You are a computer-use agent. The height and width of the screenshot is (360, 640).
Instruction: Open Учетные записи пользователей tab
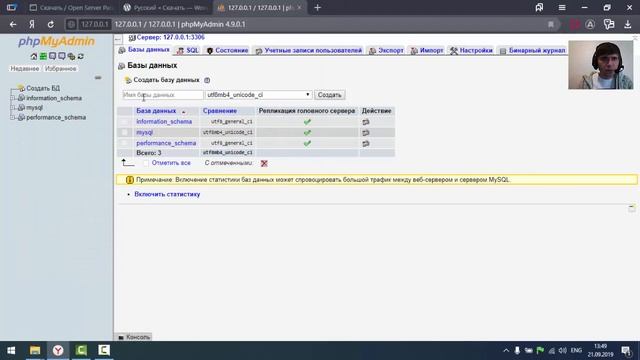pyautogui.click(x=309, y=50)
